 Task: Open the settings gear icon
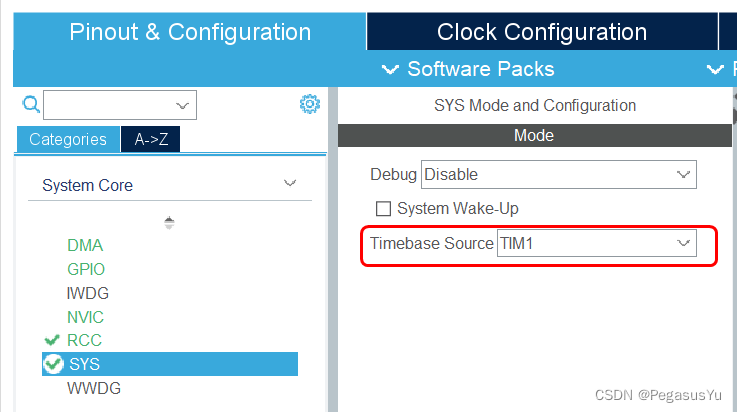[x=310, y=104]
